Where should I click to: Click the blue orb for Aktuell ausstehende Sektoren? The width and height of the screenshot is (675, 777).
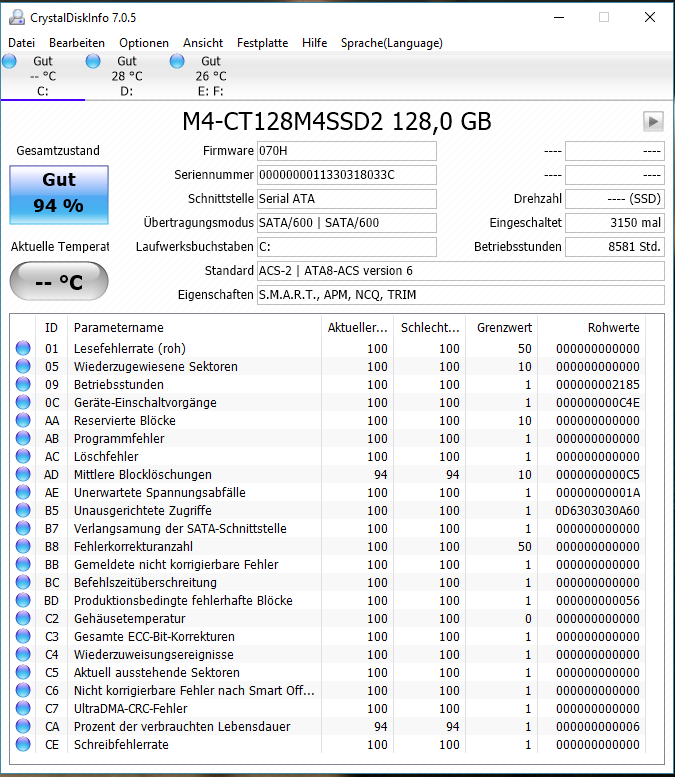23,672
